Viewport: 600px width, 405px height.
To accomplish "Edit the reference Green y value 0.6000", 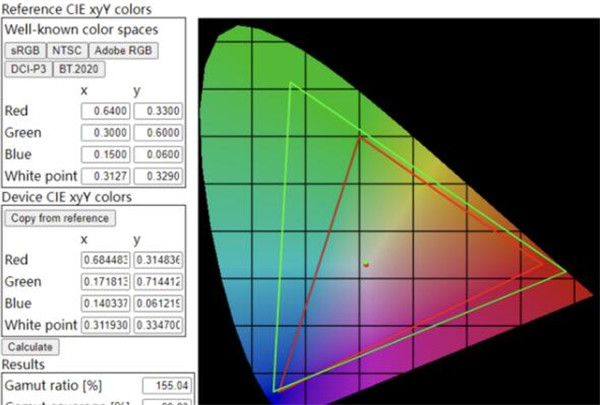I will point(157,132).
